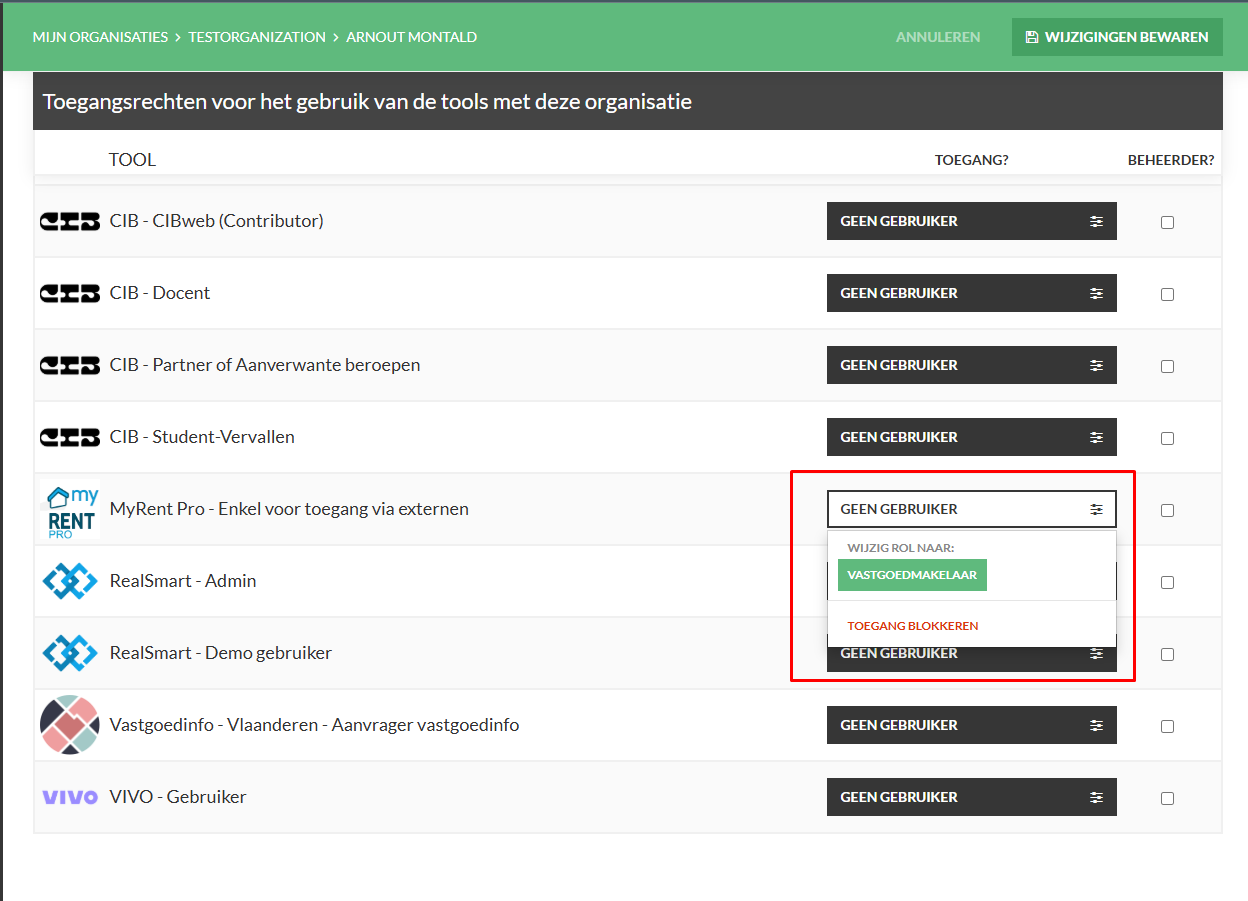
Task: Expand the Geen Gebruiker dropdown for RealSmart - Demo gebruiker
Action: [971, 659]
